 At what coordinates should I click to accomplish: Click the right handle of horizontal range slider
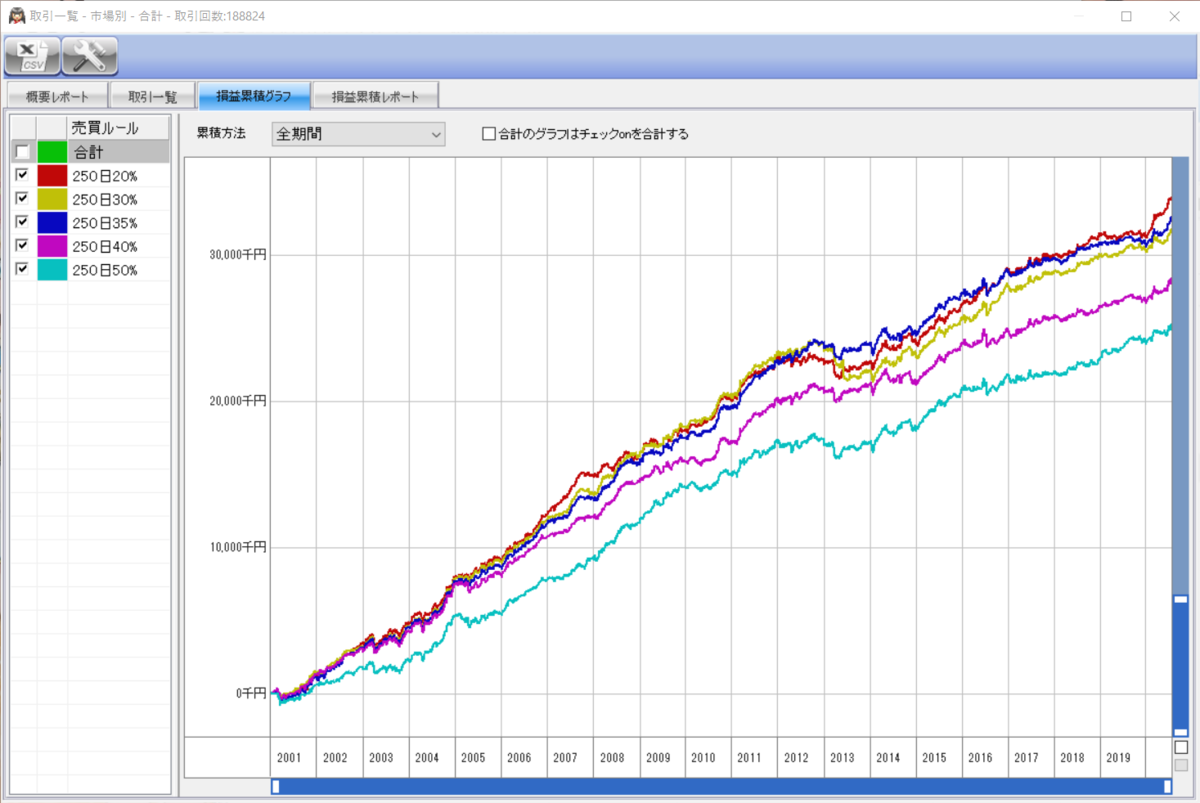point(1168,786)
